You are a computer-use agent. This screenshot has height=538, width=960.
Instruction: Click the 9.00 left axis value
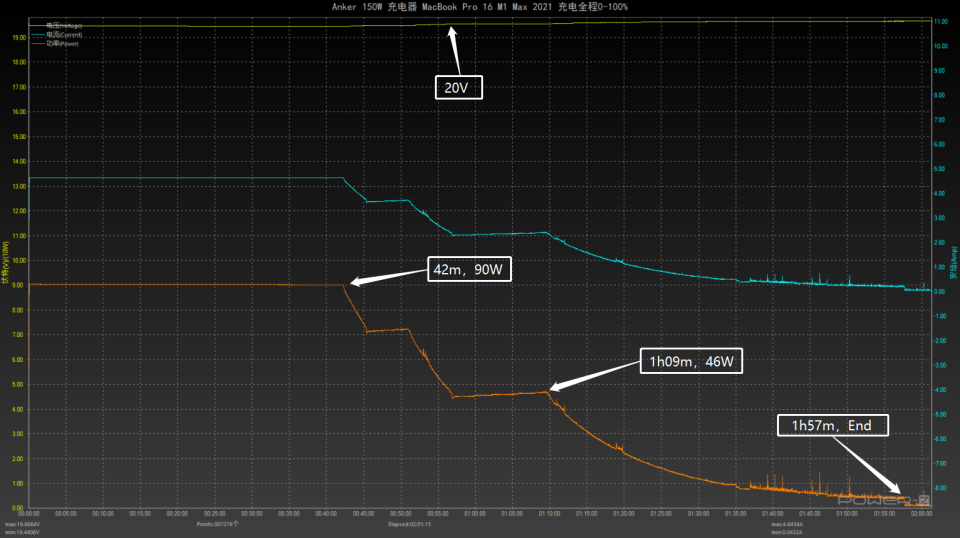[x=18, y=285]
